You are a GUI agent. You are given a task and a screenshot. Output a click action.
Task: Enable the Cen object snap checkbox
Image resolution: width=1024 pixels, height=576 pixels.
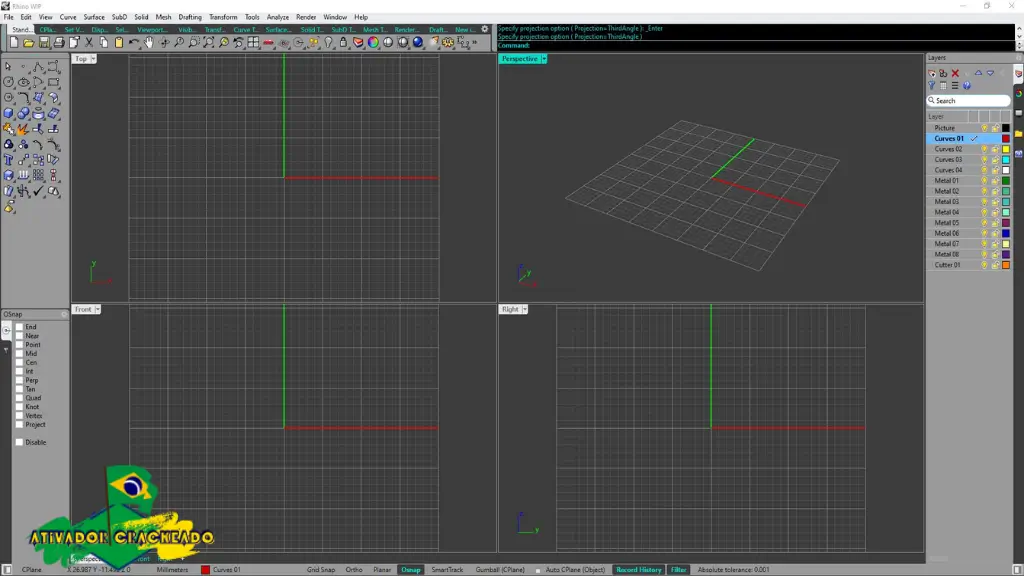coord(20,362)
